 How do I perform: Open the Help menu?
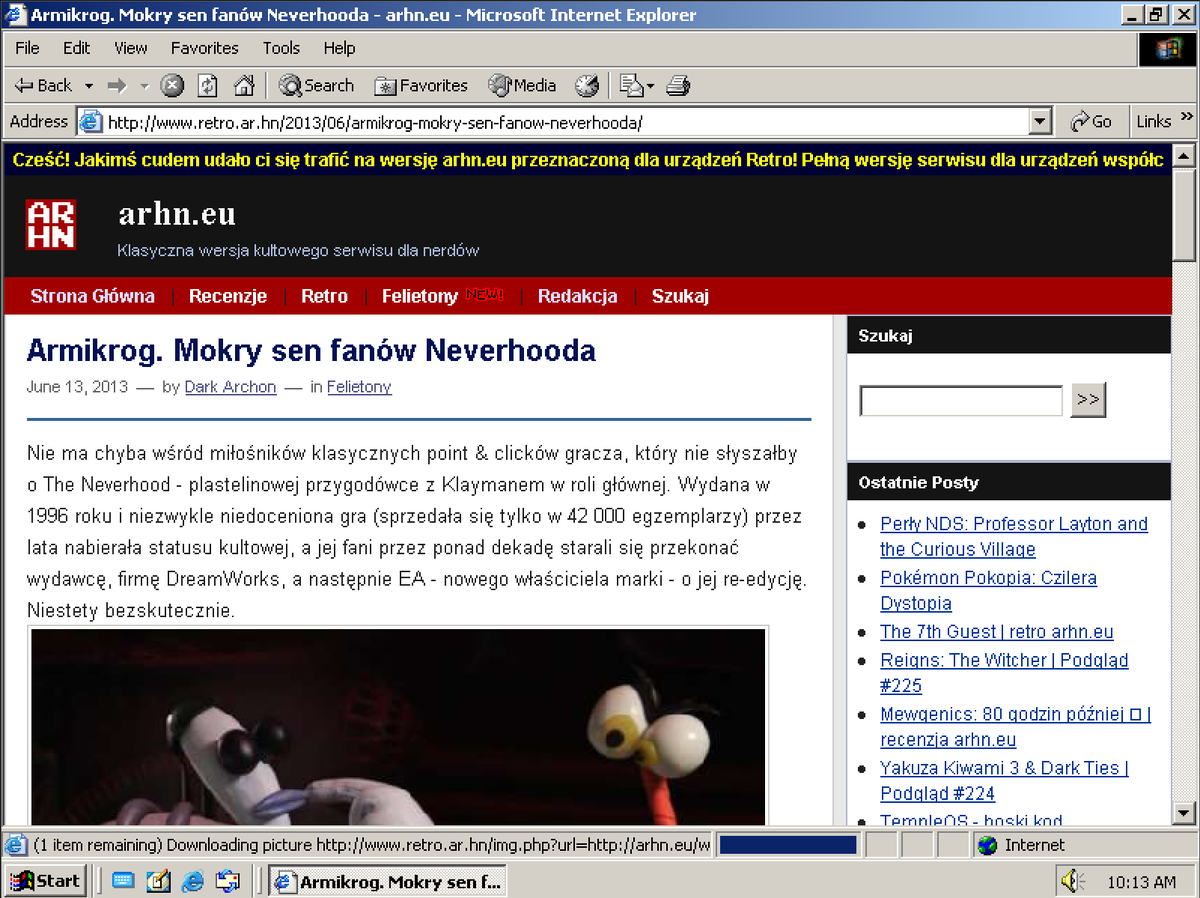339,48
